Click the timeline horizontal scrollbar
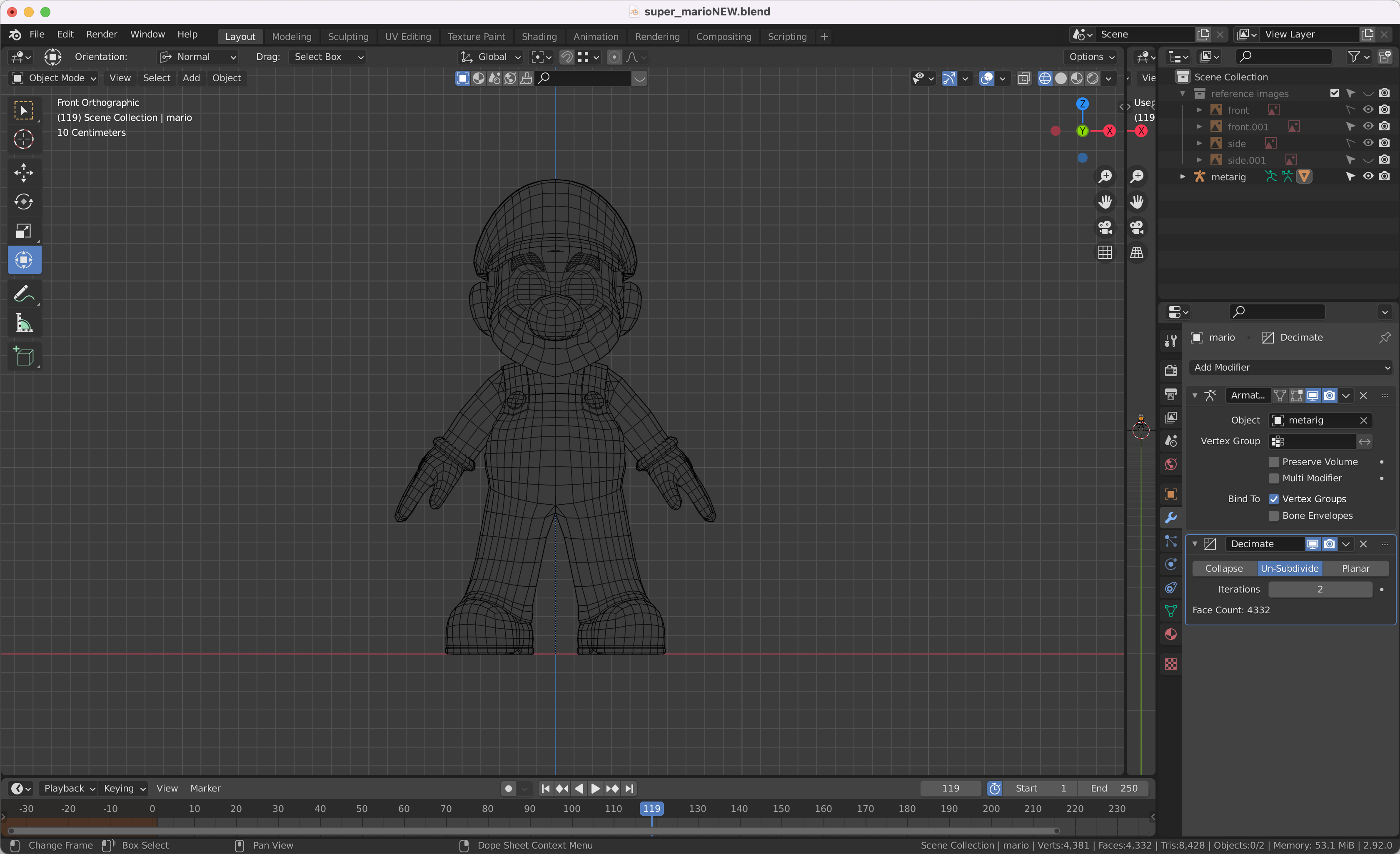Image resolution: width=1400 pixels, height=854 pixels. click(x=534, y=831)
